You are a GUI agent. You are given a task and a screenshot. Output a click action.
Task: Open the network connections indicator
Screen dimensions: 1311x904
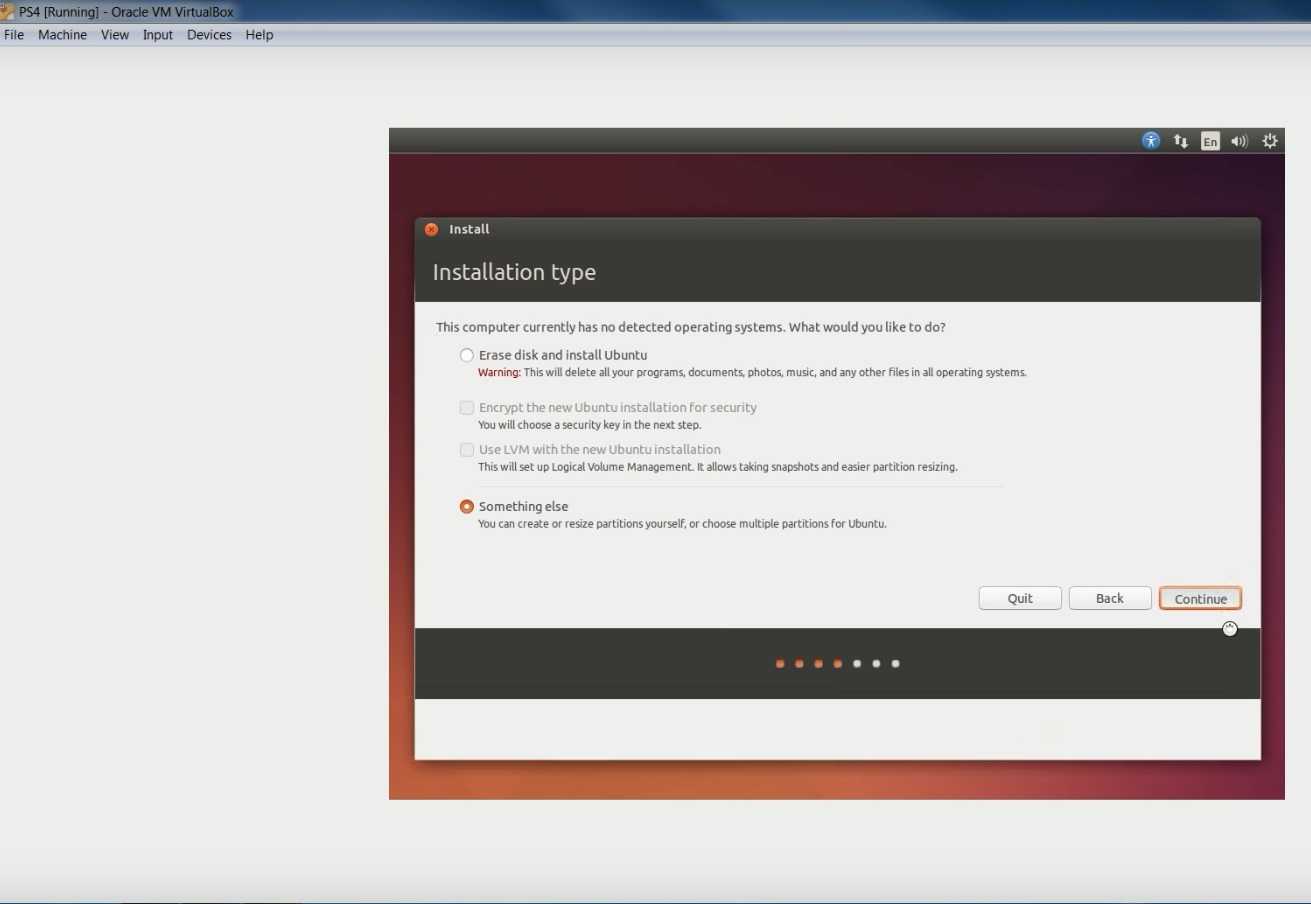pyautogui.click(x=1181, y=141)
